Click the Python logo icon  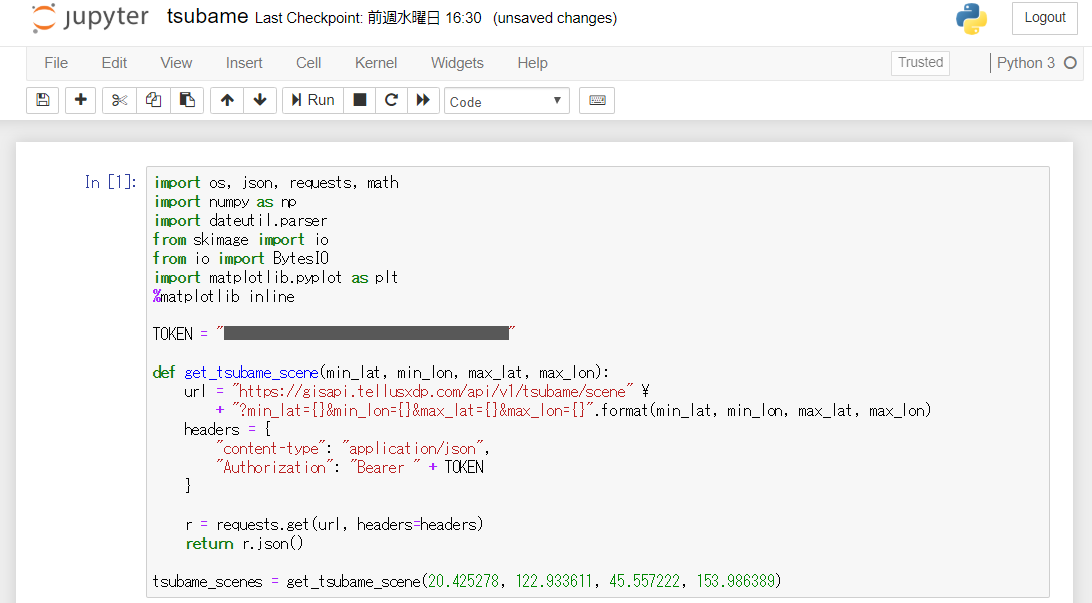tap(971, 19)
